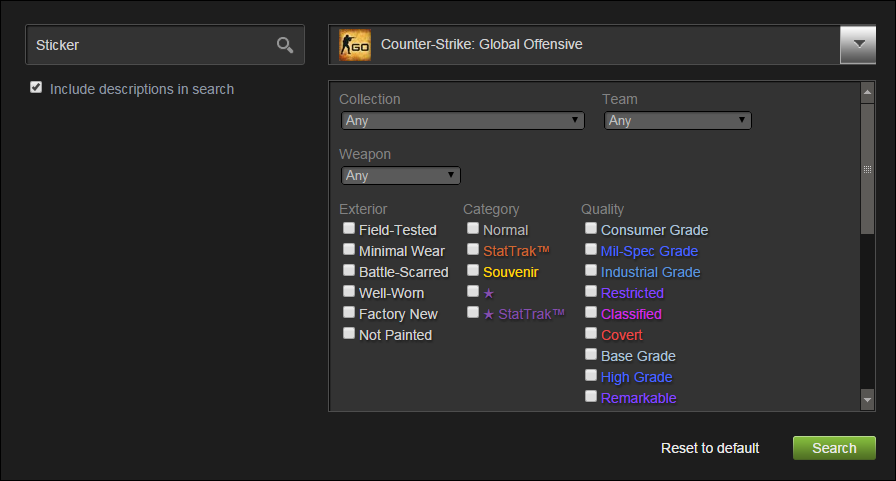Click the Sticker search text field
This screenshot has height=481, width=896.
[150, 45]
